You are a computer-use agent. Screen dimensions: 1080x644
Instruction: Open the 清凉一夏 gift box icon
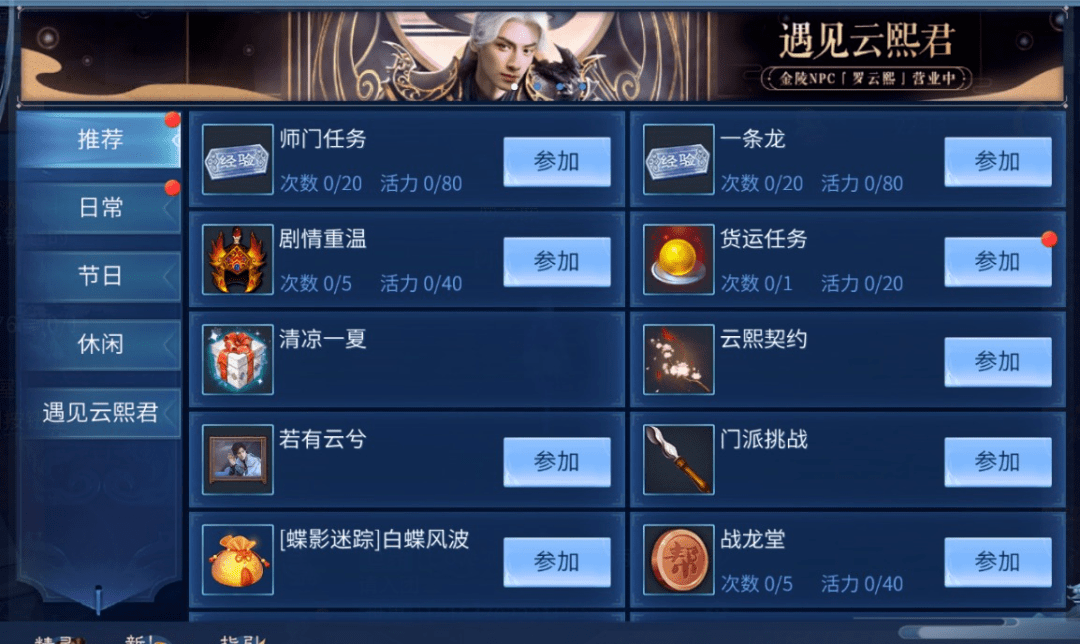(238, 360)
